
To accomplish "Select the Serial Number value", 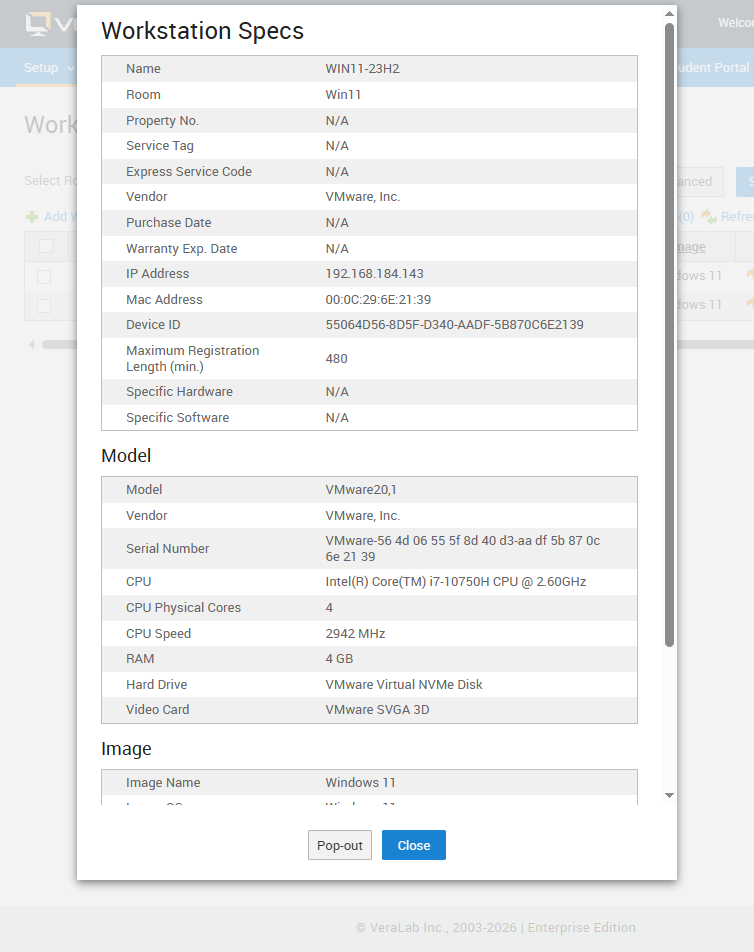I will point(463,548).
